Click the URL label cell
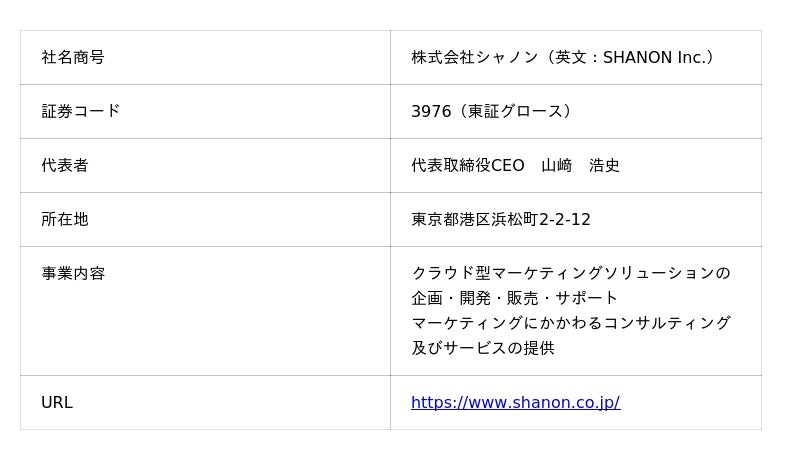This screenshot has height=460, width=800. 57,403
